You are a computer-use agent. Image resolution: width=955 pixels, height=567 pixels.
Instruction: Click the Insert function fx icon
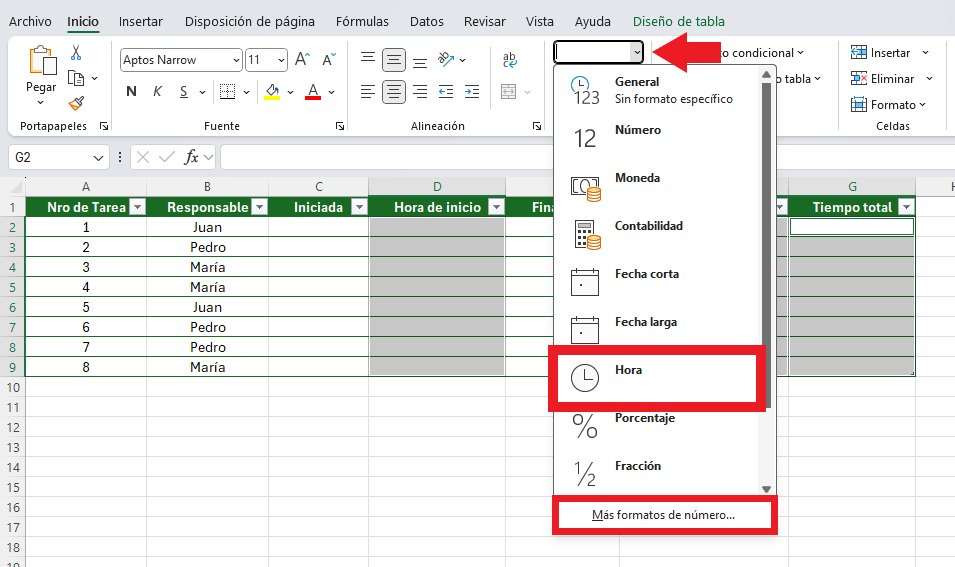click(x=191, y=157)
